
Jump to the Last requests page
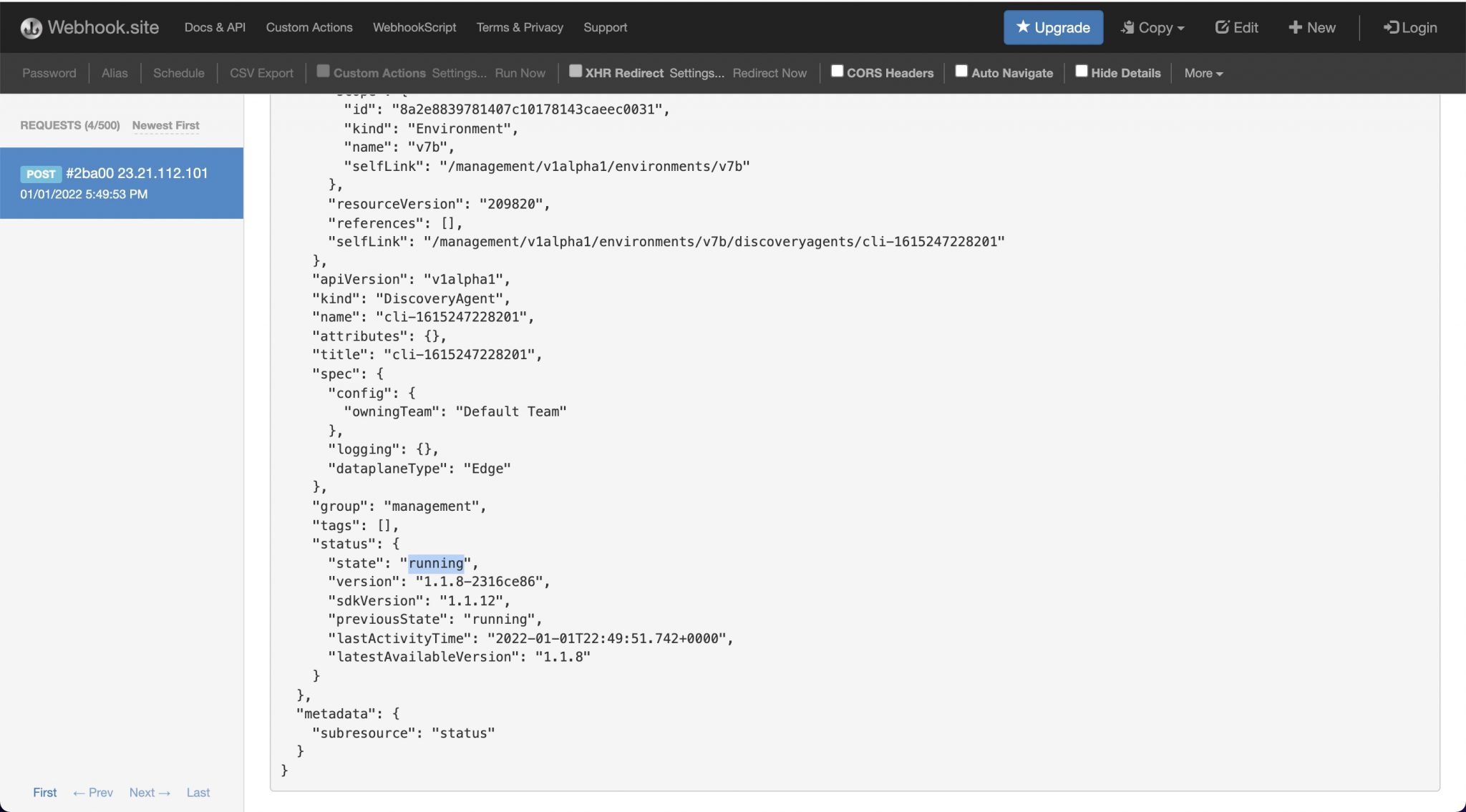198,792
